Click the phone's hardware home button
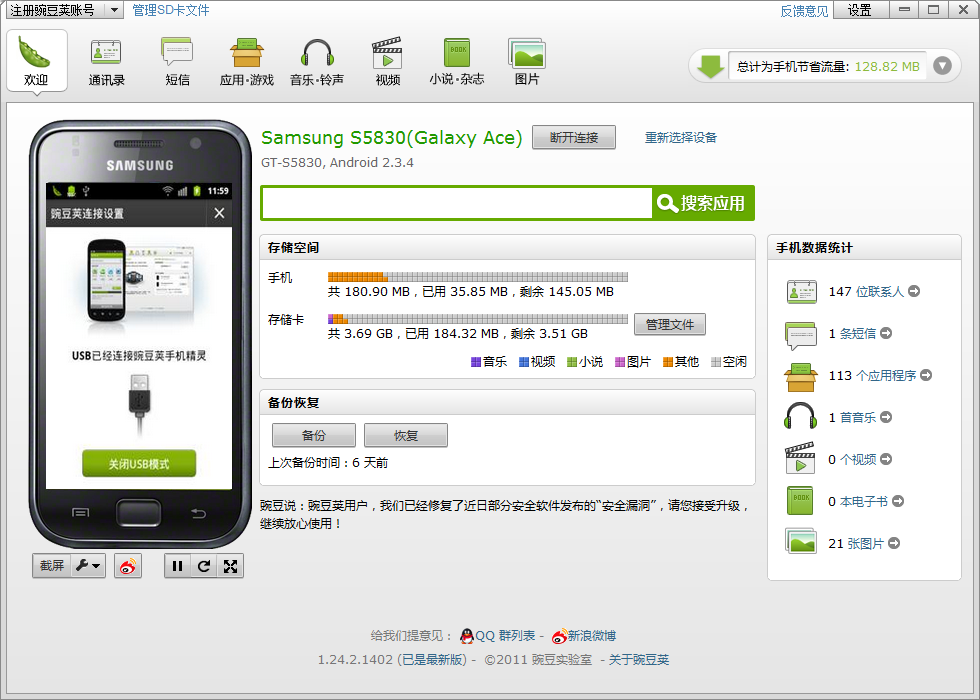This screenshot has height=700, width=980. 139,512
